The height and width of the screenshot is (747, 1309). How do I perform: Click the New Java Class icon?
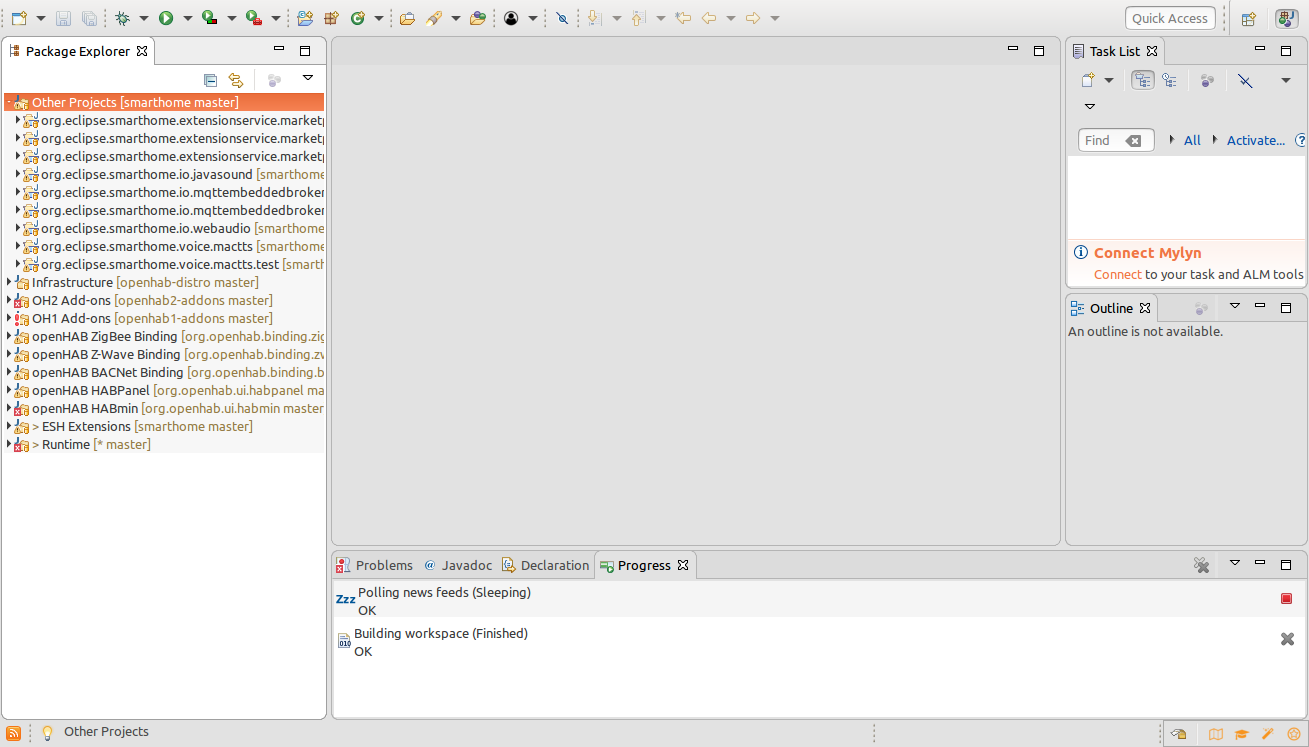(358, 18)
